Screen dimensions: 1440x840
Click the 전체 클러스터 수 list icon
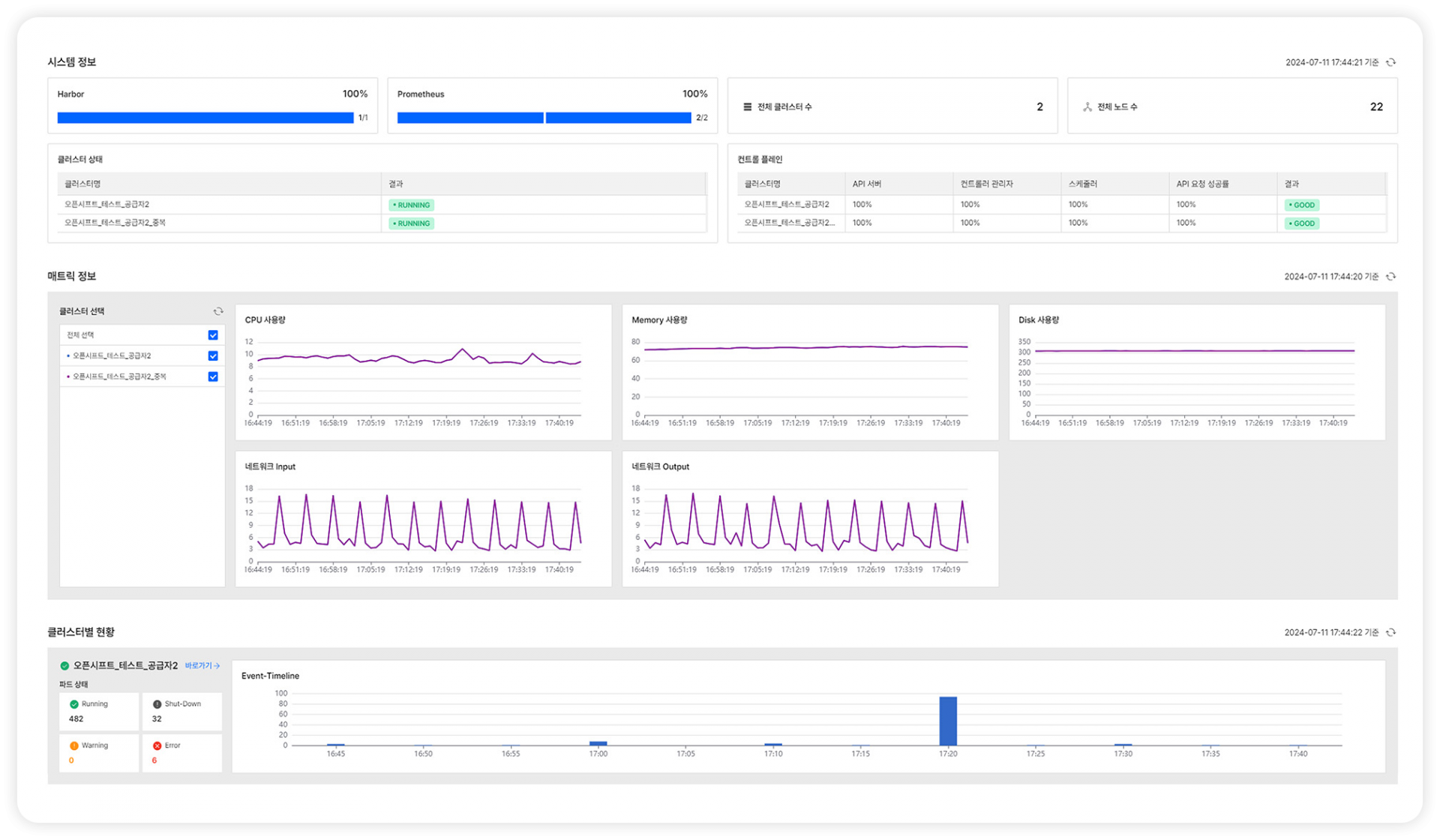coord(747,106)
